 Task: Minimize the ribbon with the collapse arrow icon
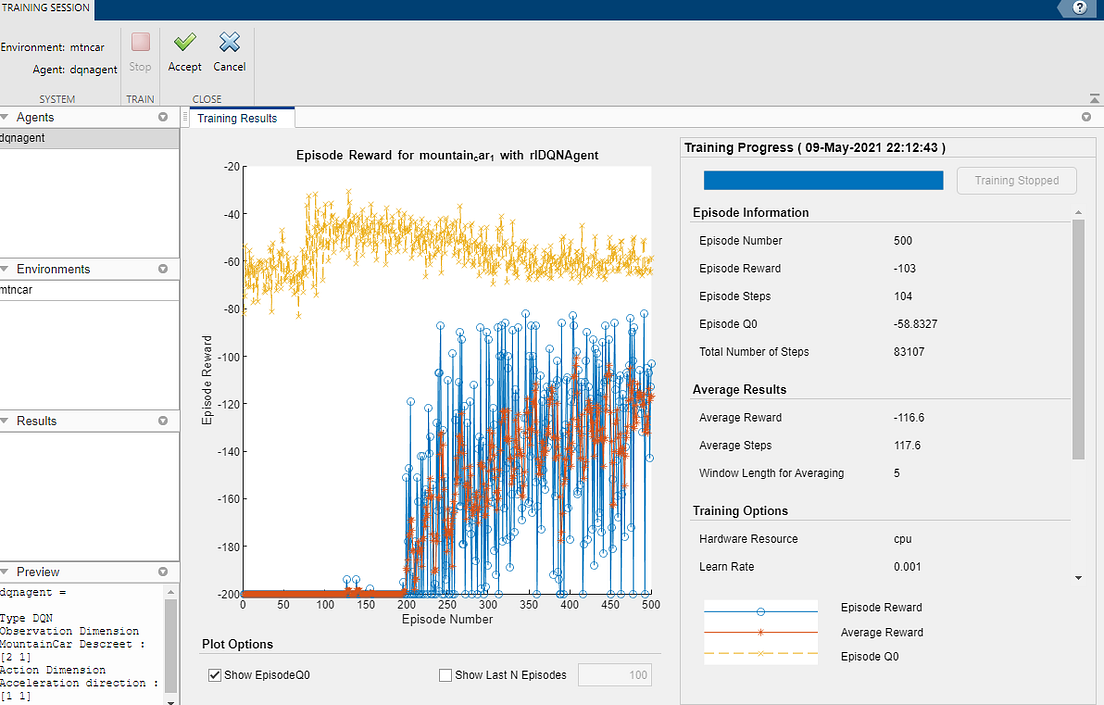(x=1094, y=98)
